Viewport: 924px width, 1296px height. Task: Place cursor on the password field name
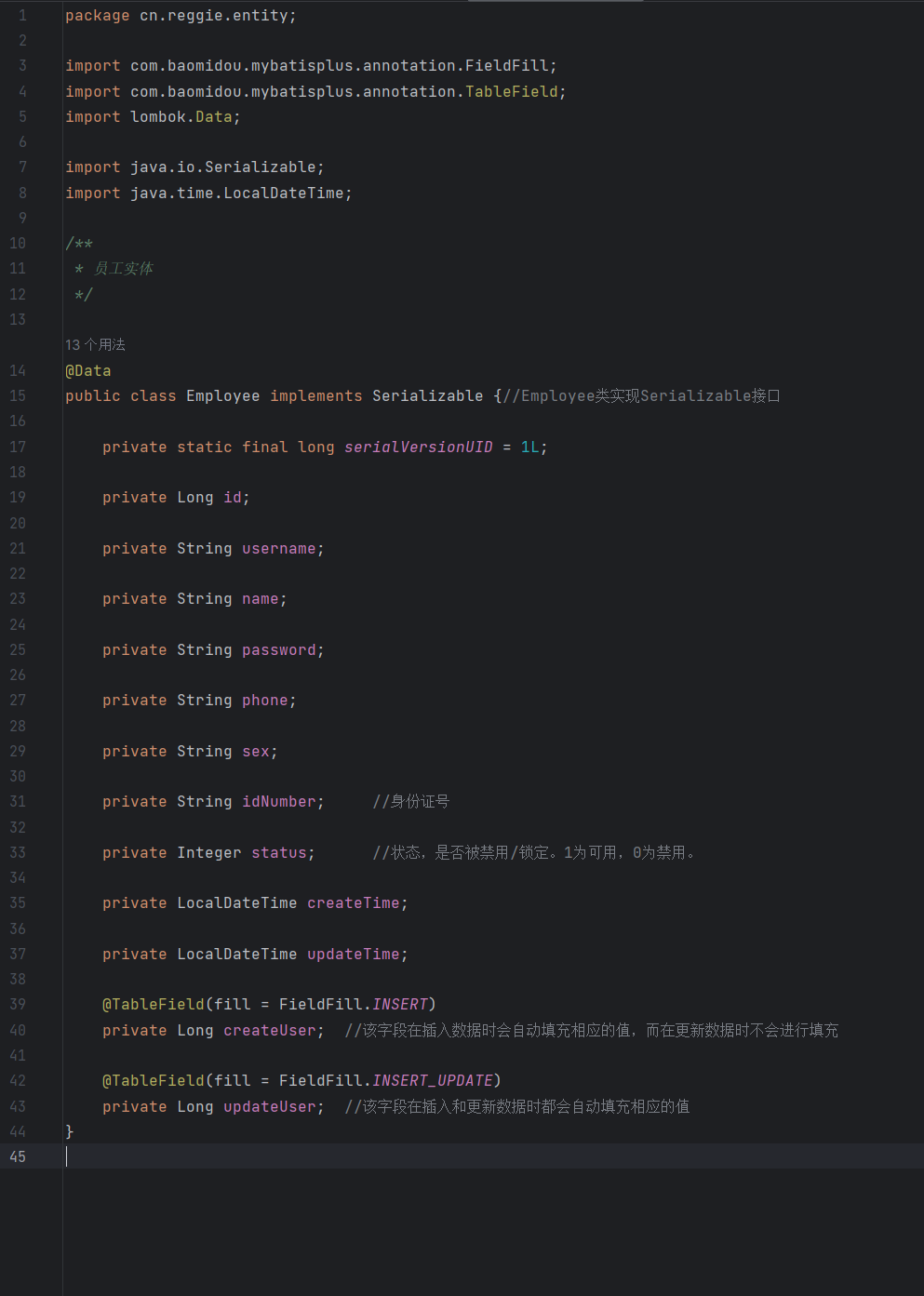coord(279,649)
